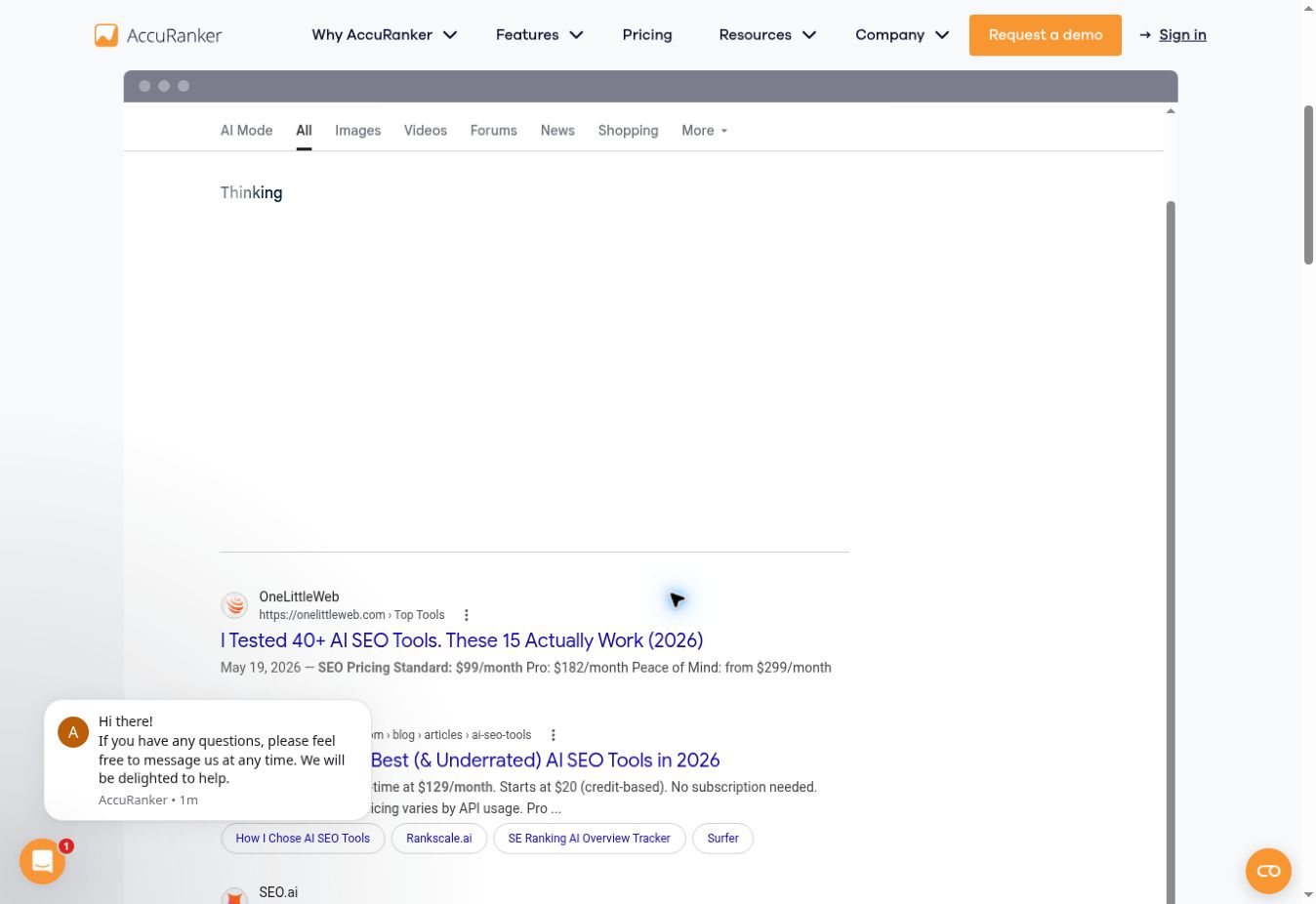
Task: Click the SEO.ai site name
Action: [278, 892]
